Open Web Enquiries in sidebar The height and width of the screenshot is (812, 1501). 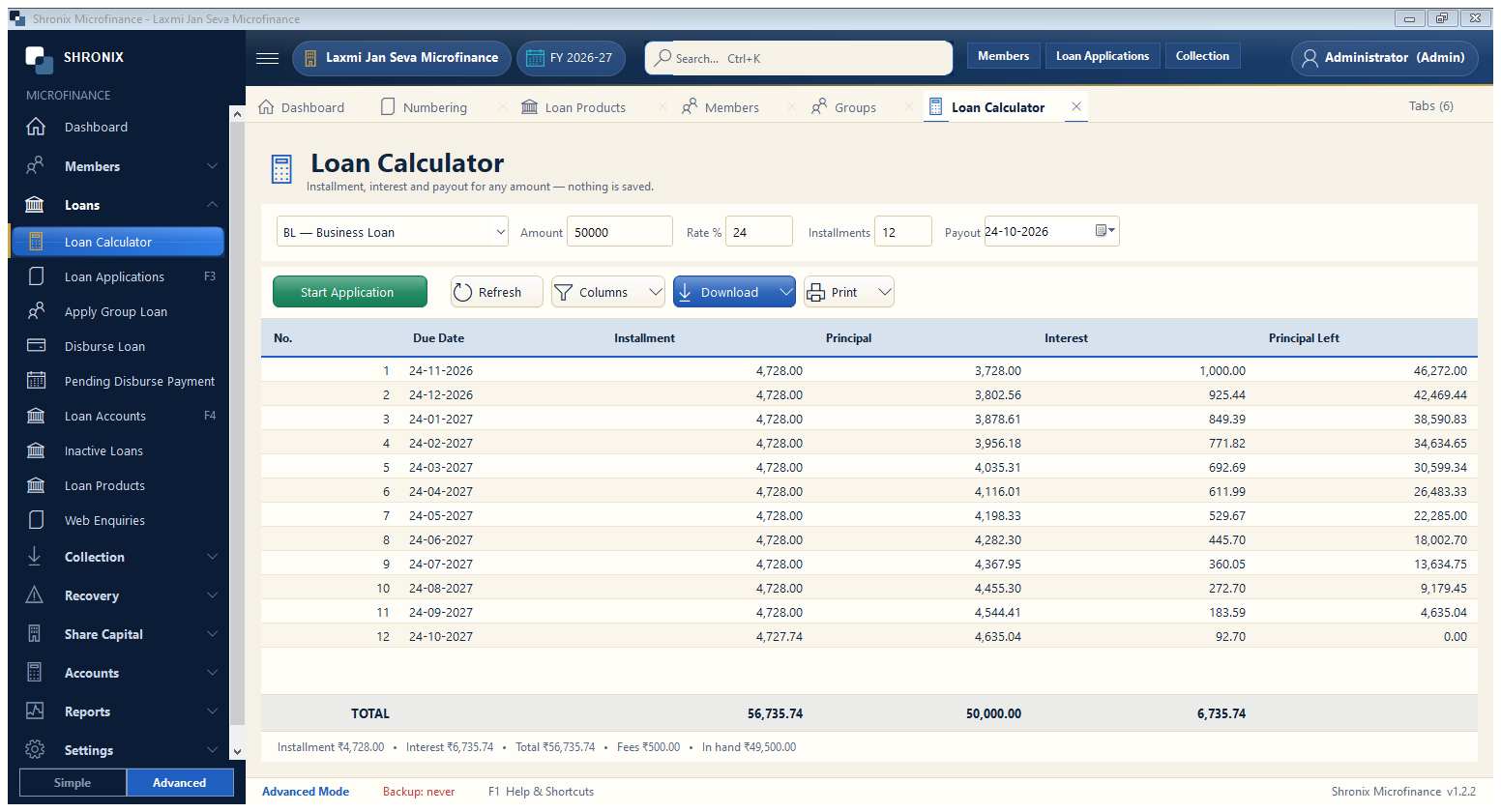[x=117, y=520]
